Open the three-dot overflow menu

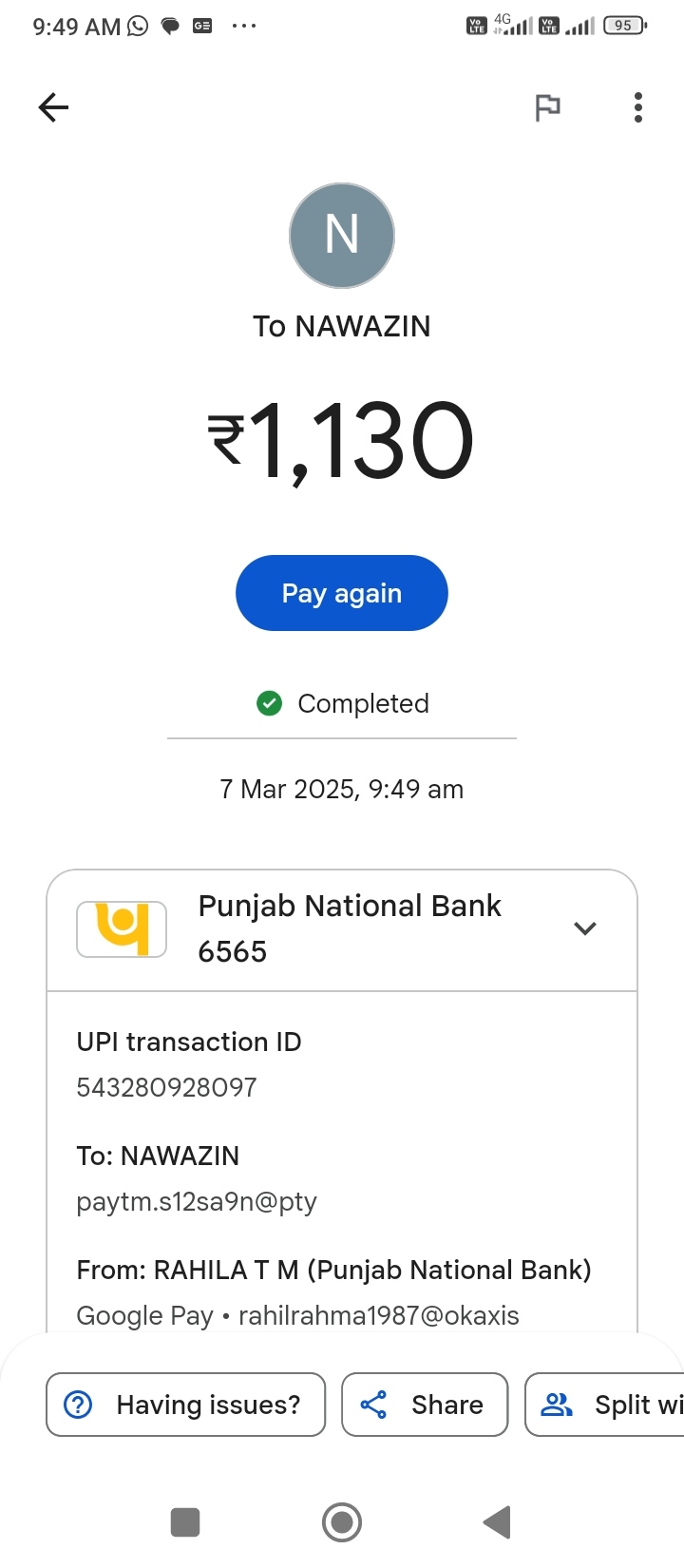pos(638,107)
